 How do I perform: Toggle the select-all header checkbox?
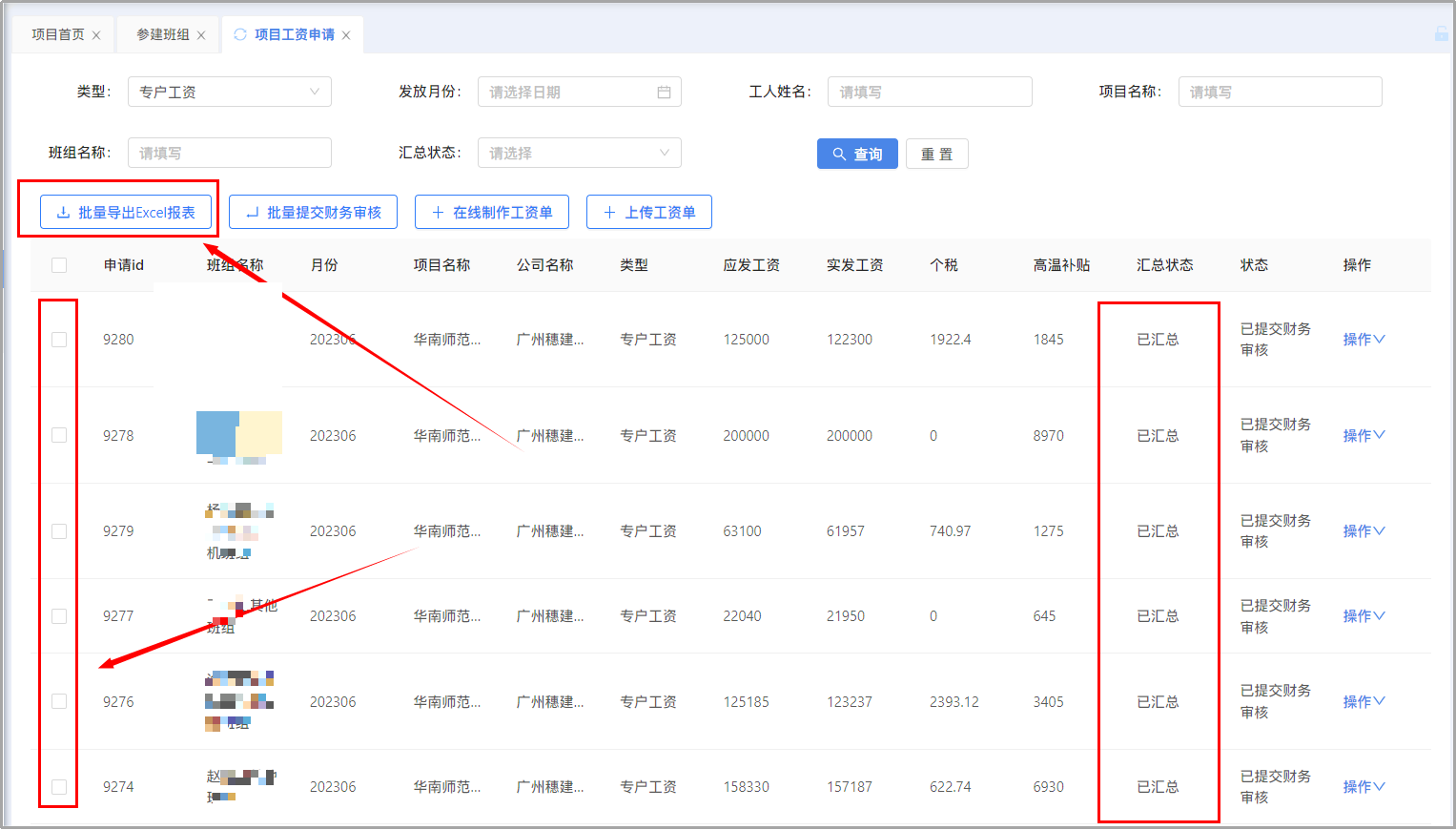pyautogui.click(x=59, y=265)
